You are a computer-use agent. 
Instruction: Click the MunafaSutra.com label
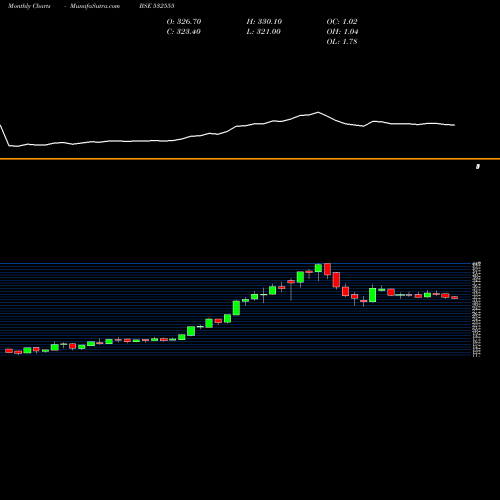[x=95, y=6]
